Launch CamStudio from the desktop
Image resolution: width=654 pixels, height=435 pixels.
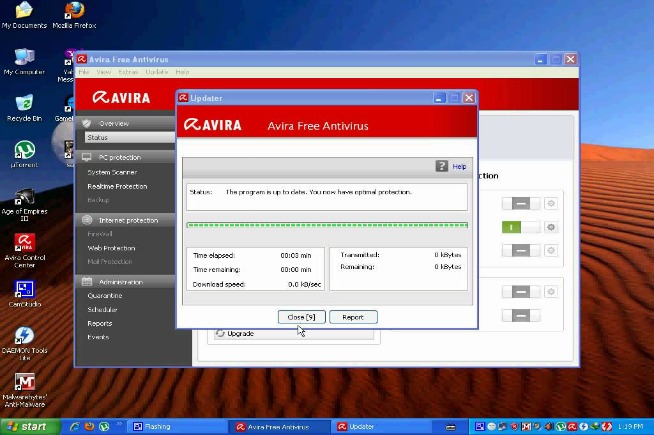click(24, 294)
